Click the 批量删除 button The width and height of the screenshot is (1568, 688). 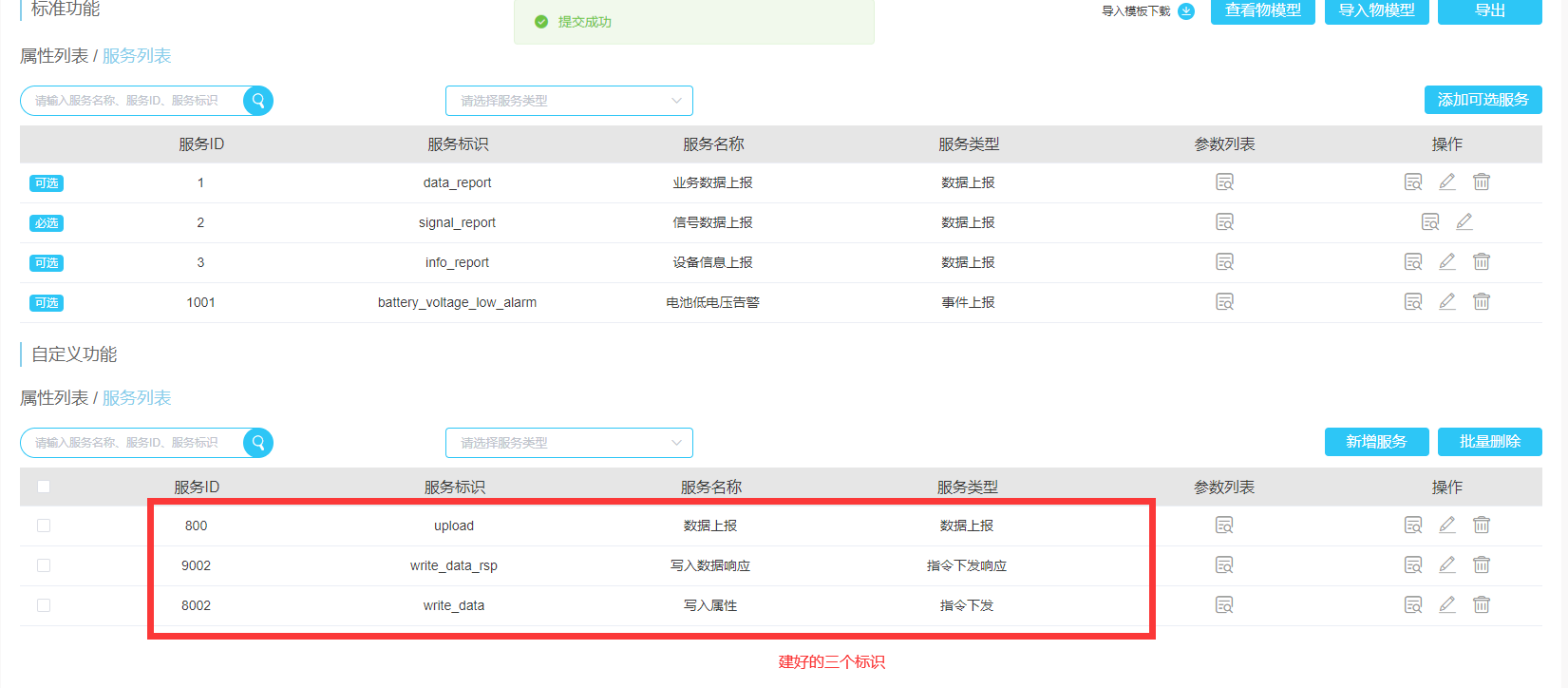(x=1490, y=442)
